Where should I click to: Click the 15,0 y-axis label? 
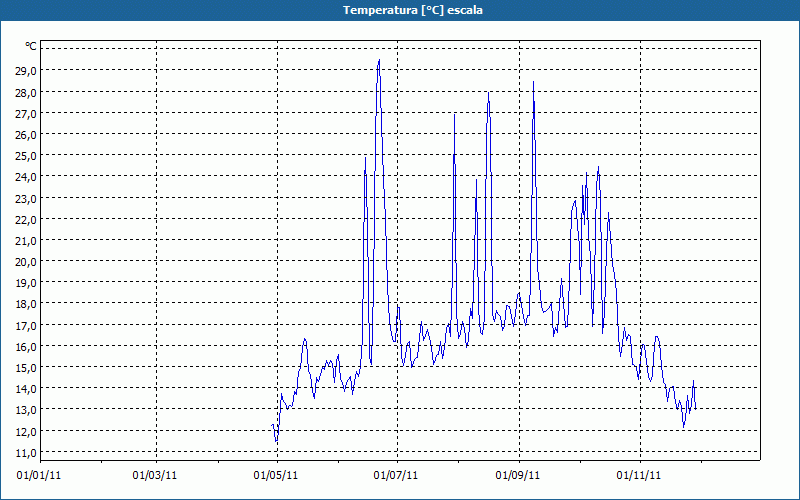point(26,368)
